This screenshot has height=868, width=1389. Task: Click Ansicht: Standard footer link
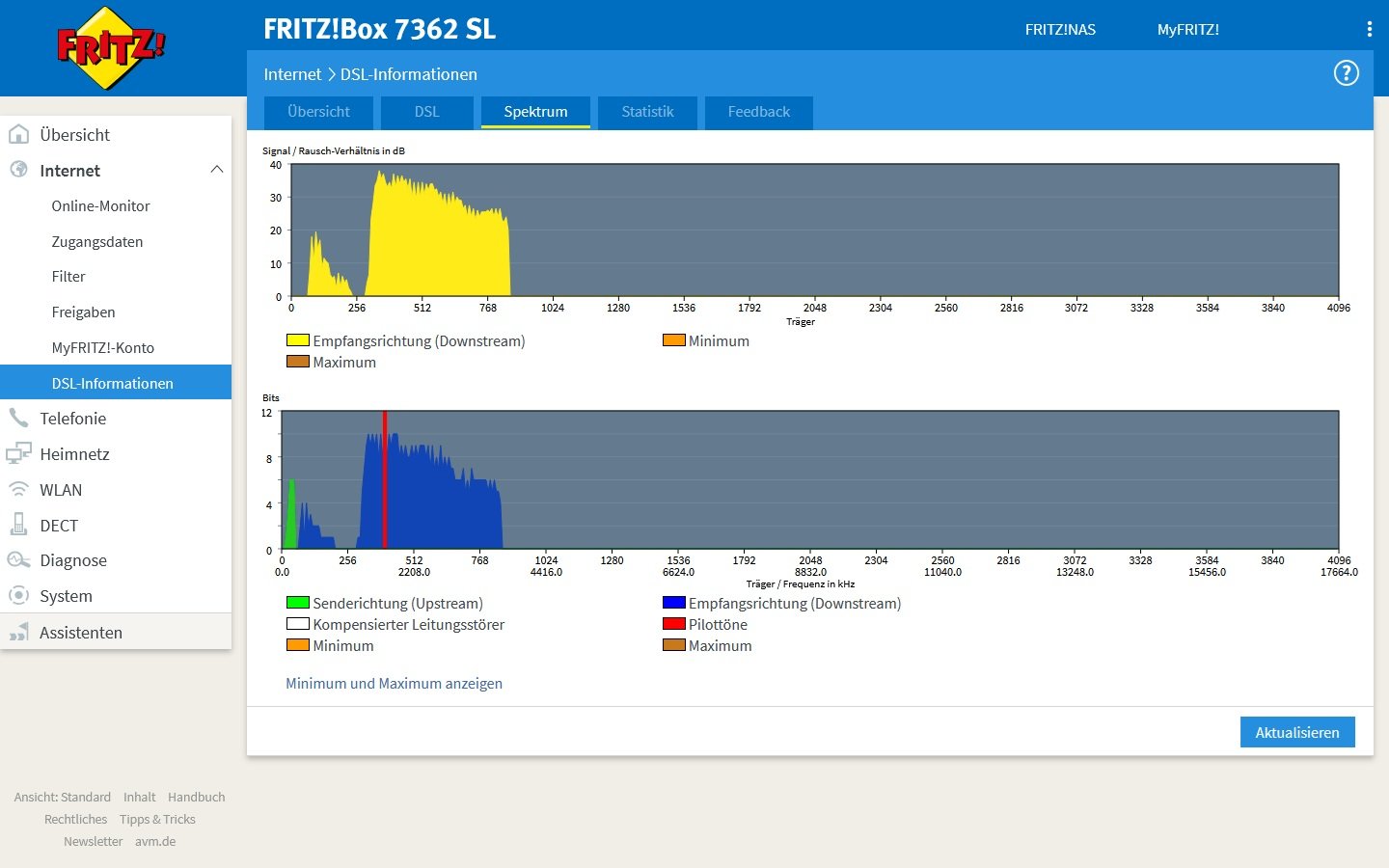[63, 797]
